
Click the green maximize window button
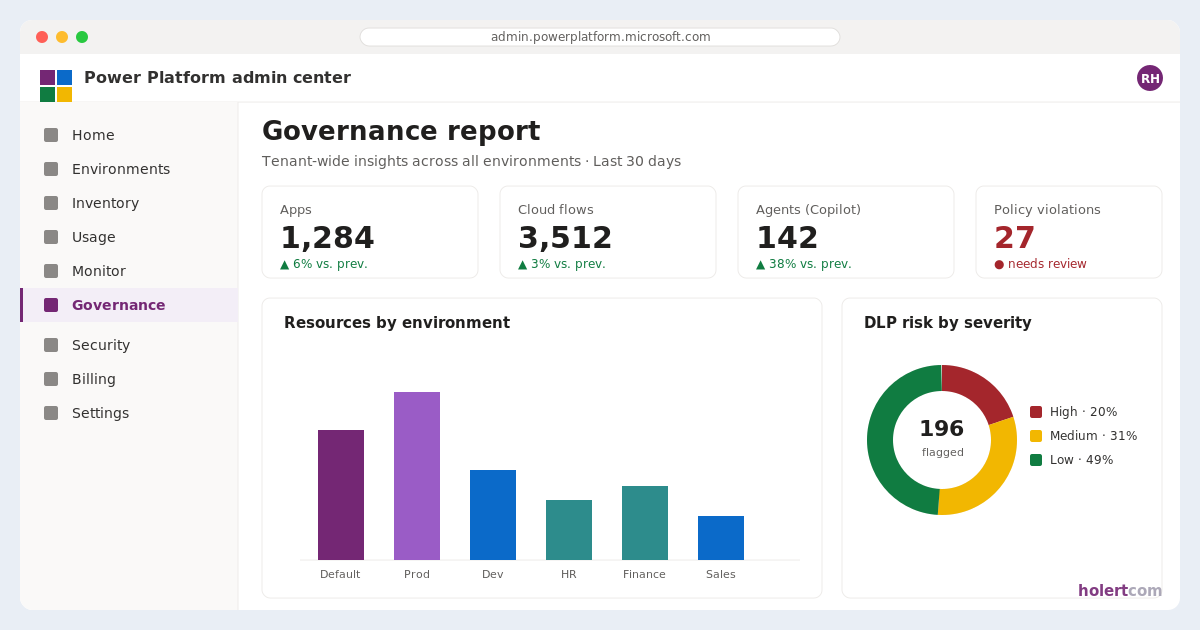82,37
